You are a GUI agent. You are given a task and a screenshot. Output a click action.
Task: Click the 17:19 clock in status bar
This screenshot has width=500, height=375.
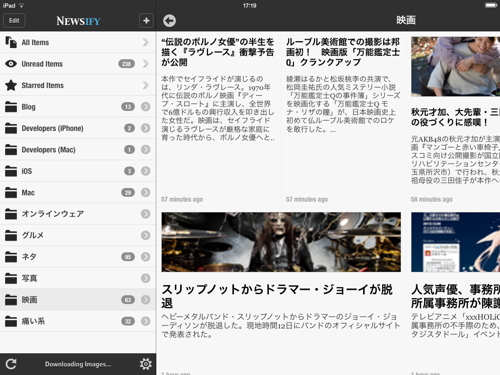click(x=249, y=6)
